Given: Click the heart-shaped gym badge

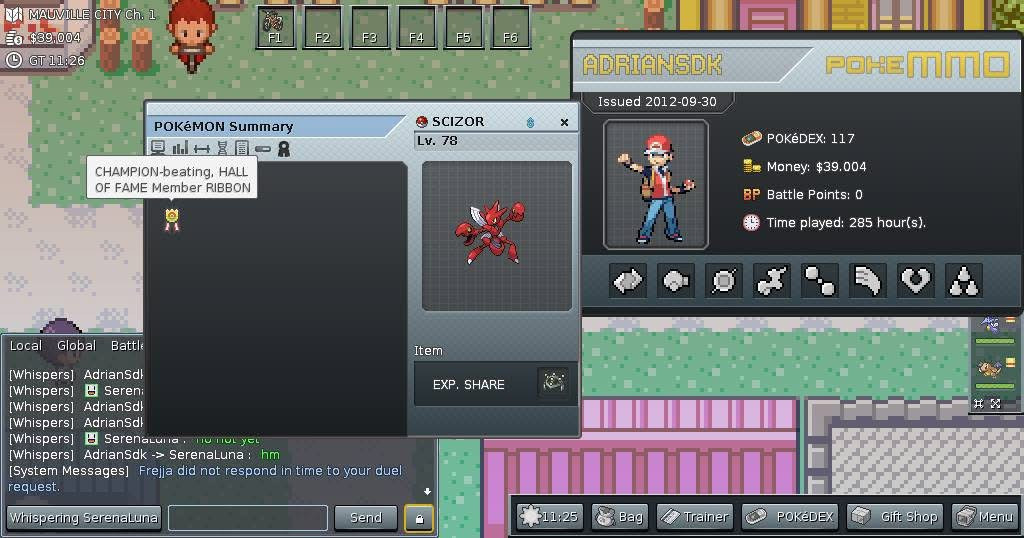Looking at the screenshot, I should tap(916, 281).
